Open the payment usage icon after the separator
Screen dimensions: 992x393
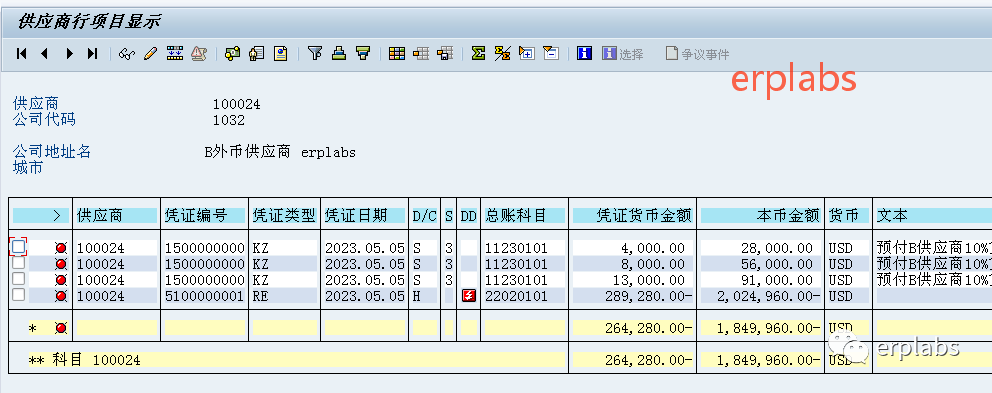tap(233, 54)
